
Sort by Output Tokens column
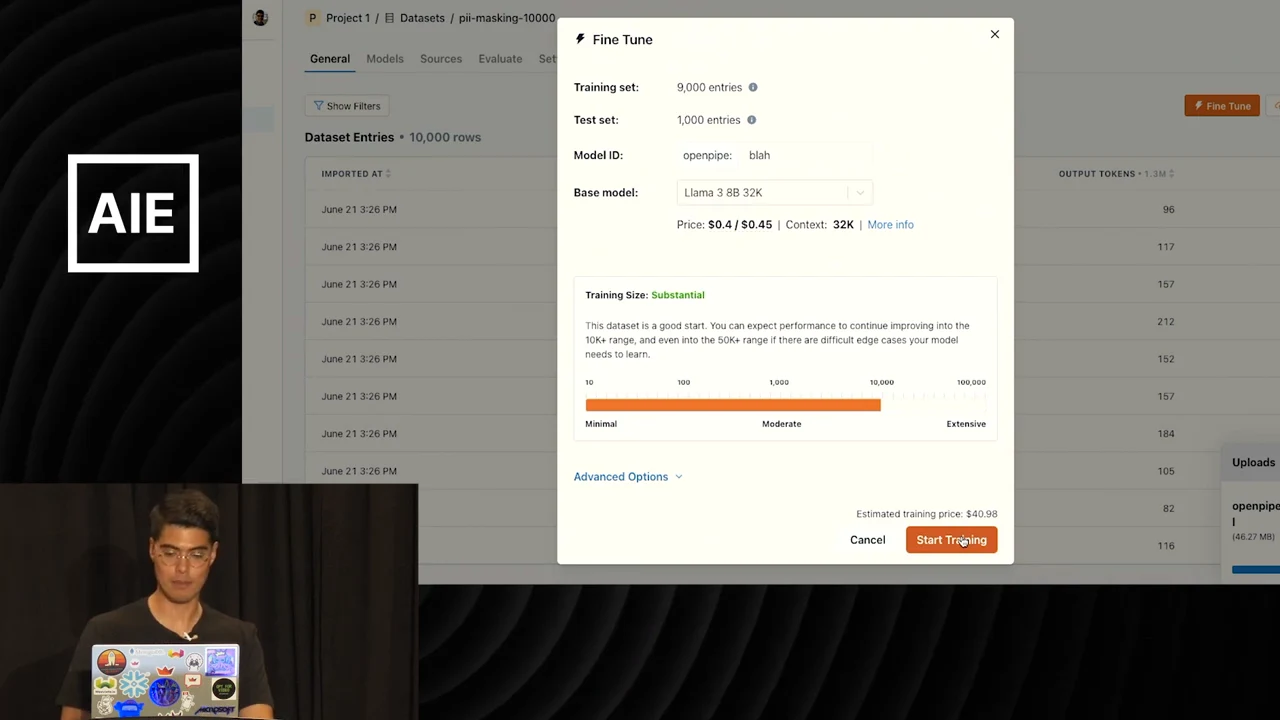[x=1116, y=174]
